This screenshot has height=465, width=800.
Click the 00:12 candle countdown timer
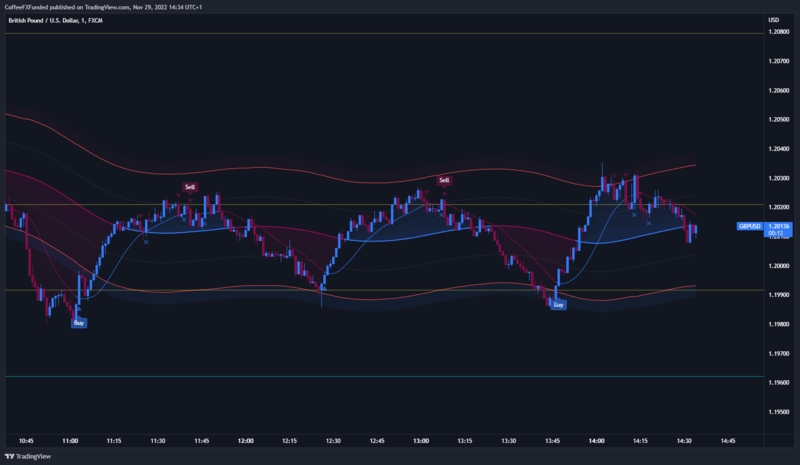click(x=776, y=233)
